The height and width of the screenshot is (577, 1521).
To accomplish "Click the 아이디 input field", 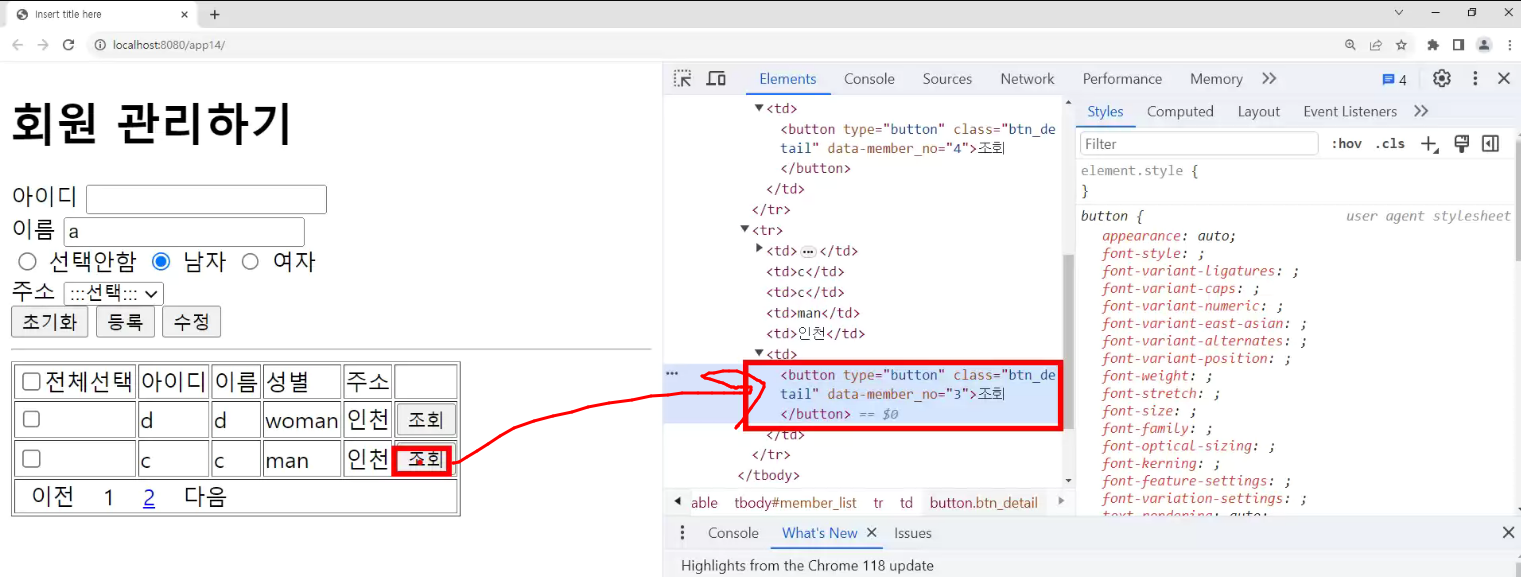I will pyautogui.click(x=206, y=199).
